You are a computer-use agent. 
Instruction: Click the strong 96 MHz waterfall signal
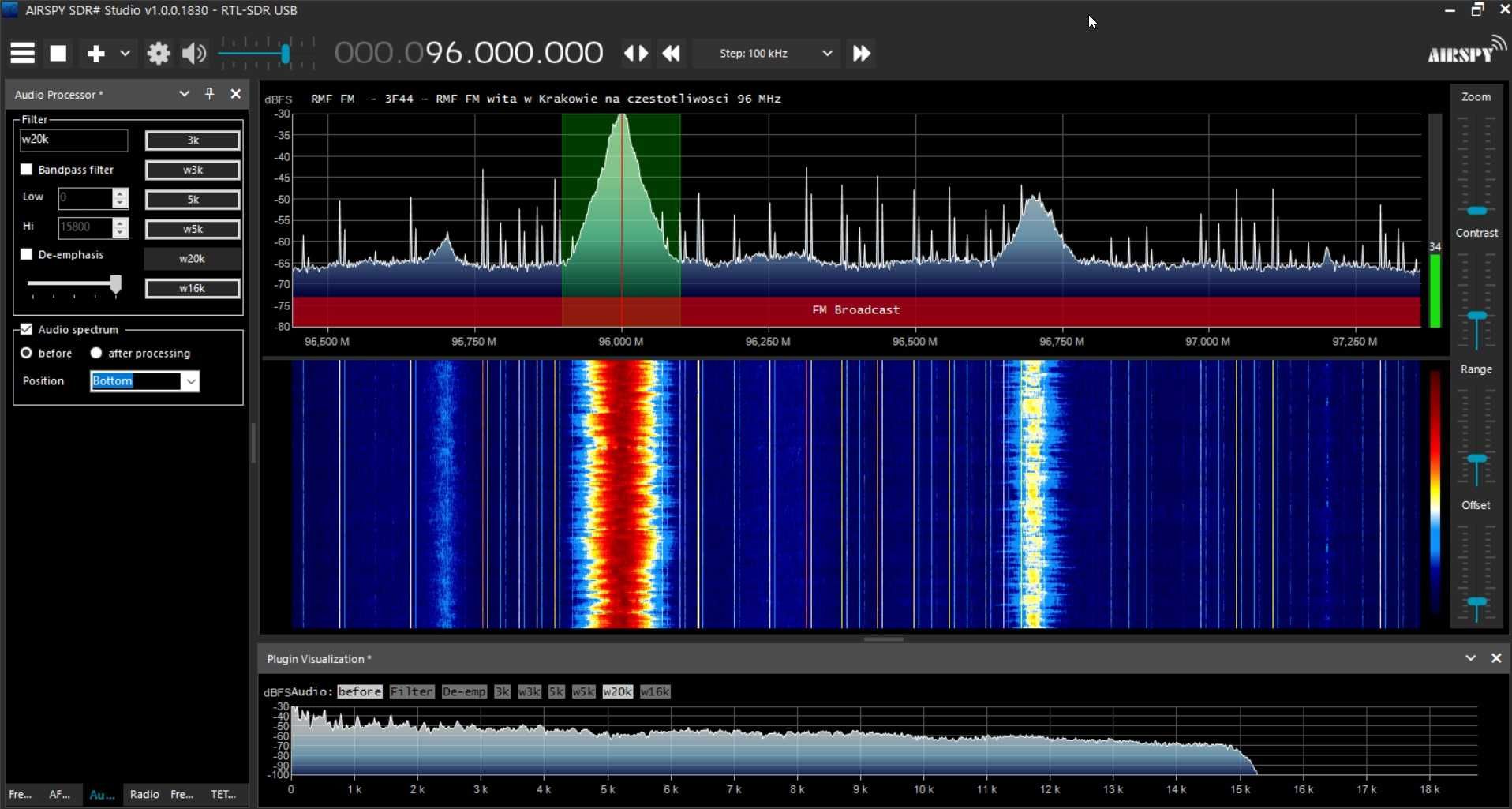point(622,494)
